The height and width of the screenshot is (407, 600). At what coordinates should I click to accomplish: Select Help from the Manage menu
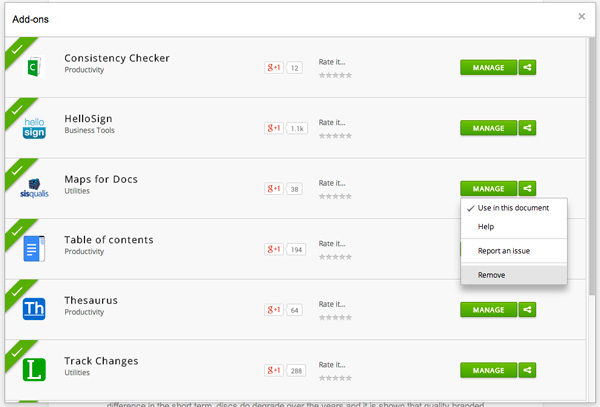pyautogui.click(x=514, y=226)
